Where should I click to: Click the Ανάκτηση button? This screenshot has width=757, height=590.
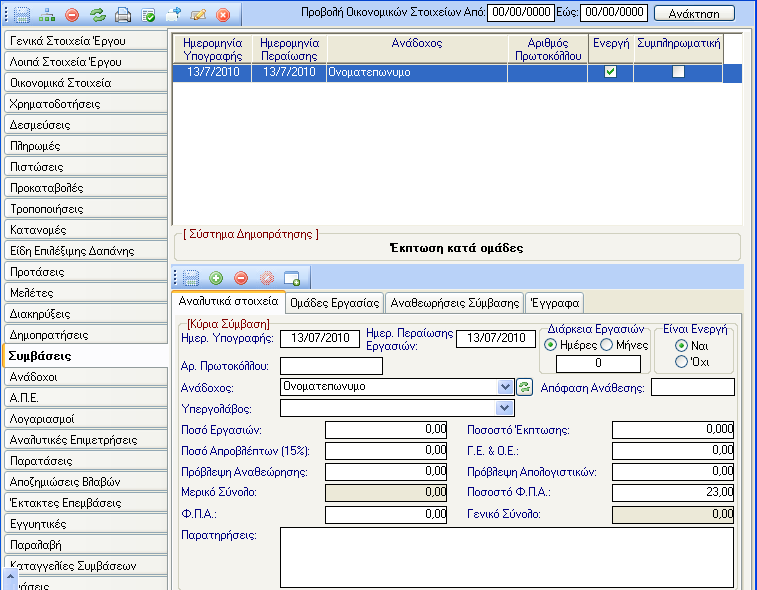click(694, 14)
